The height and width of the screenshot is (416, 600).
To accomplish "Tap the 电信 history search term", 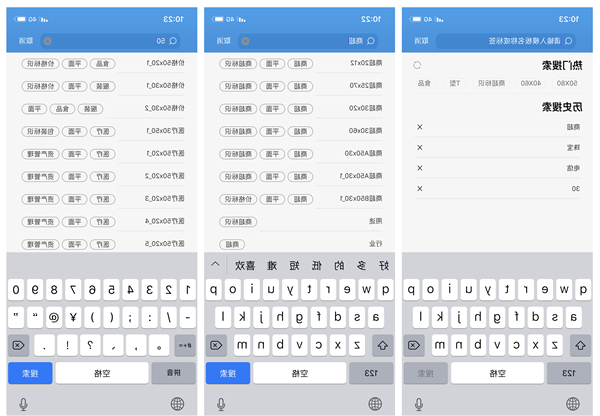I will (x=573, y=168).
